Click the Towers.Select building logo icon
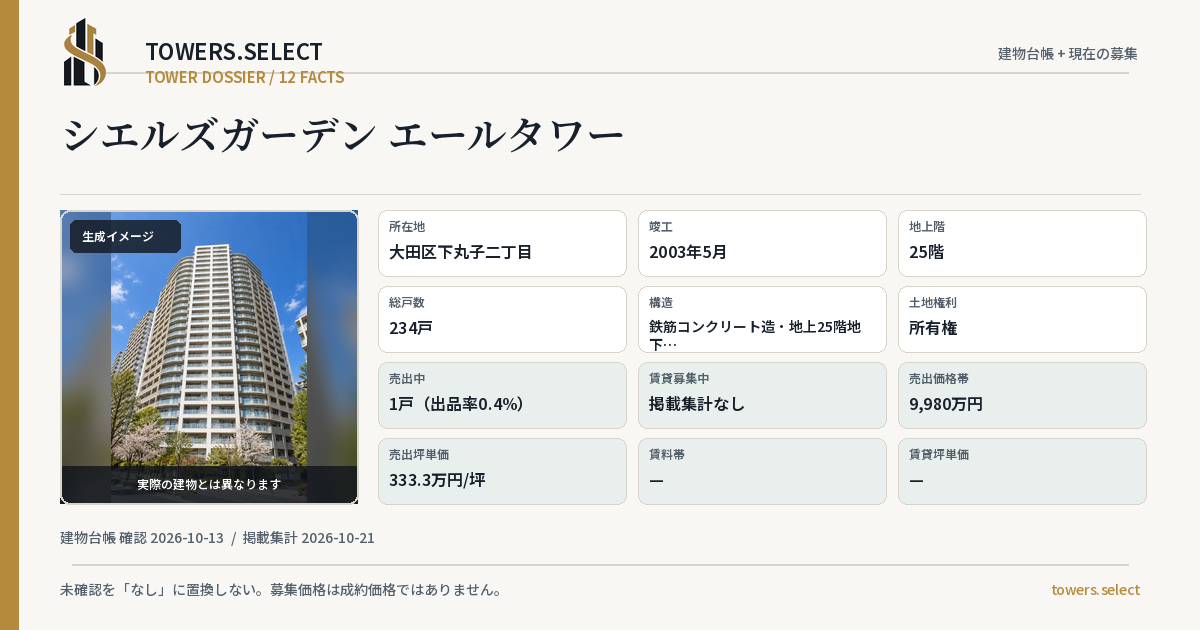The image size is (1200, 630). point(85,52)
